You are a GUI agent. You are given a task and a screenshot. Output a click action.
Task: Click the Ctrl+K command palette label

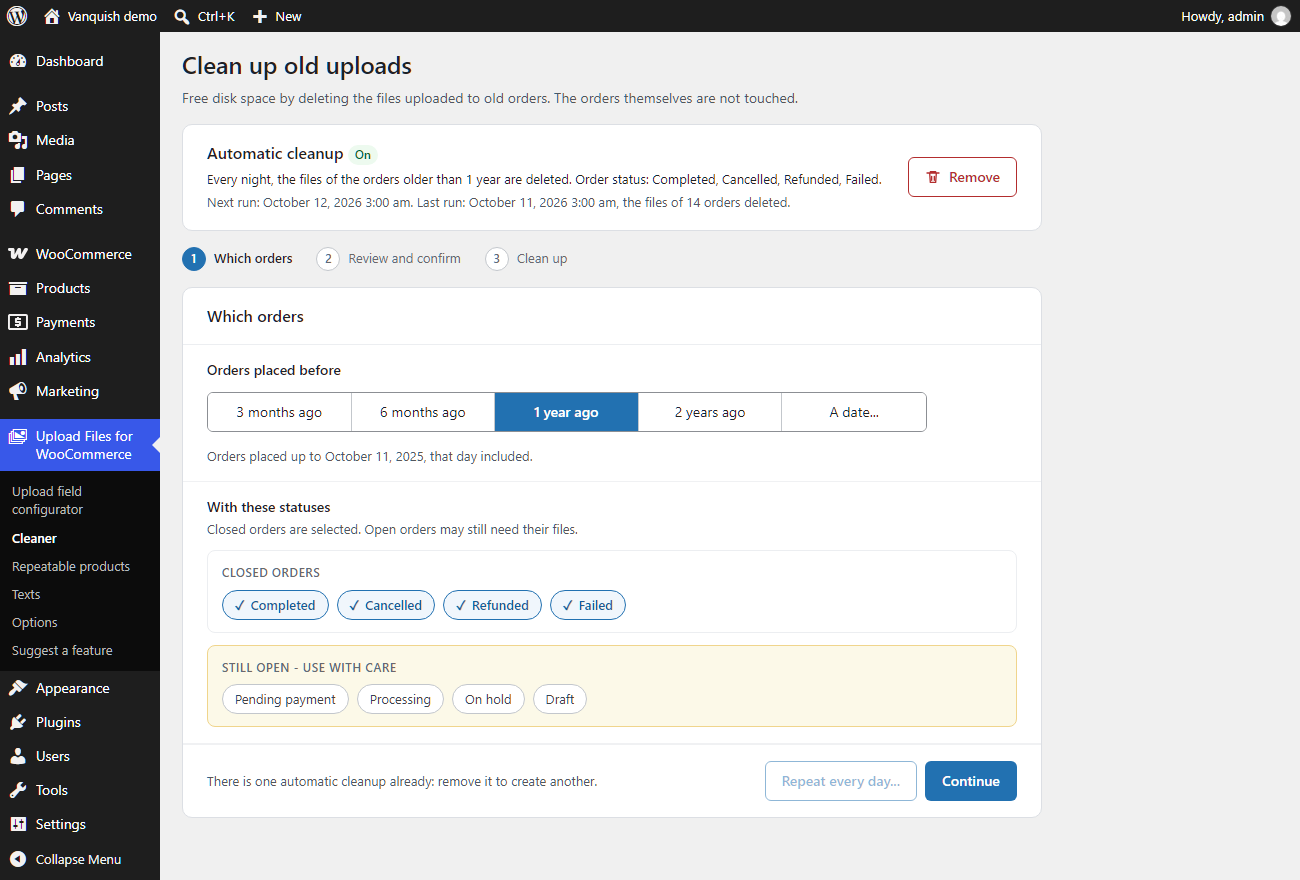click(217, 16)
